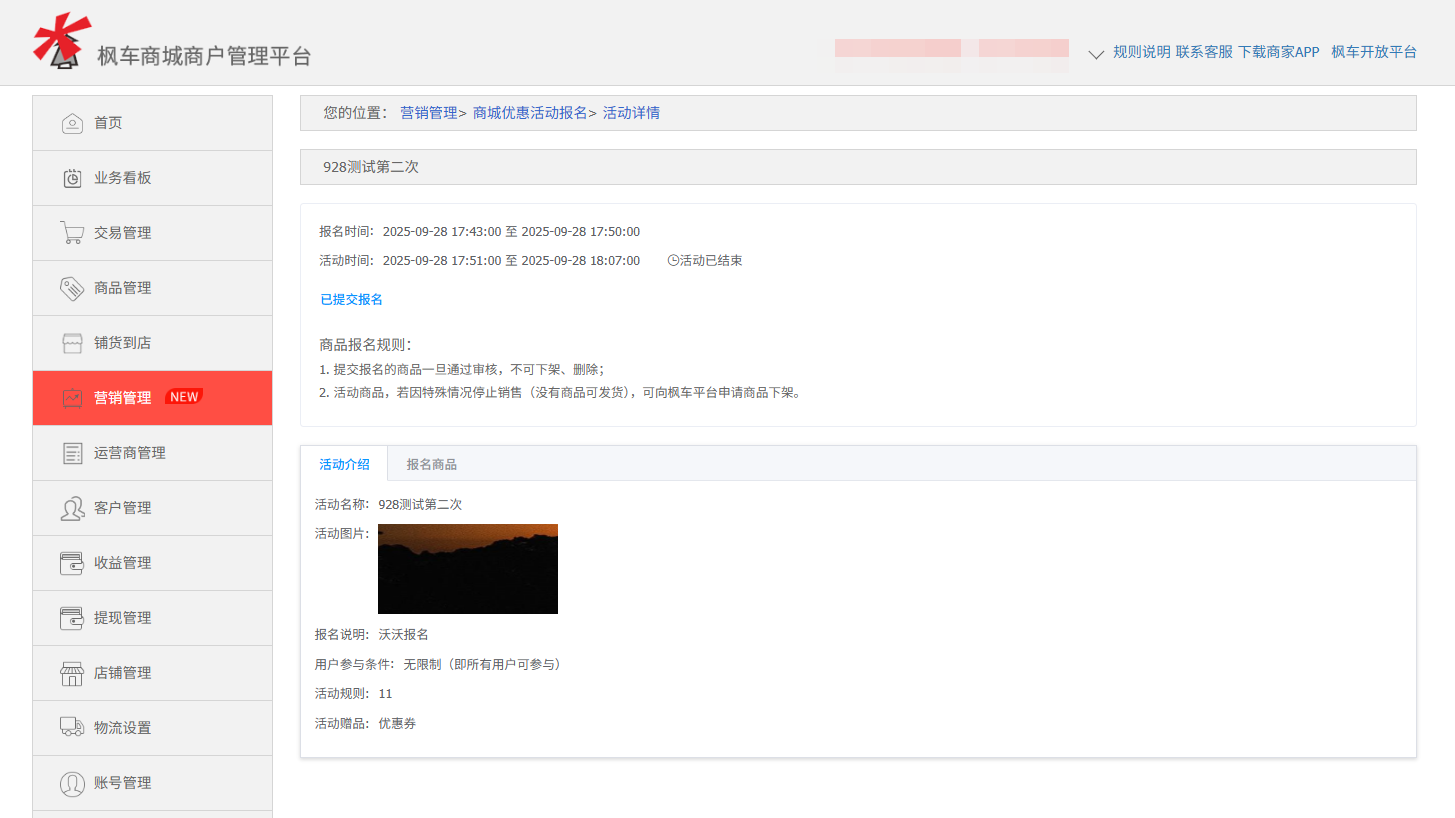
Task: Click the wallet icon for 收益管理
Action: click(x=72, y=562)
